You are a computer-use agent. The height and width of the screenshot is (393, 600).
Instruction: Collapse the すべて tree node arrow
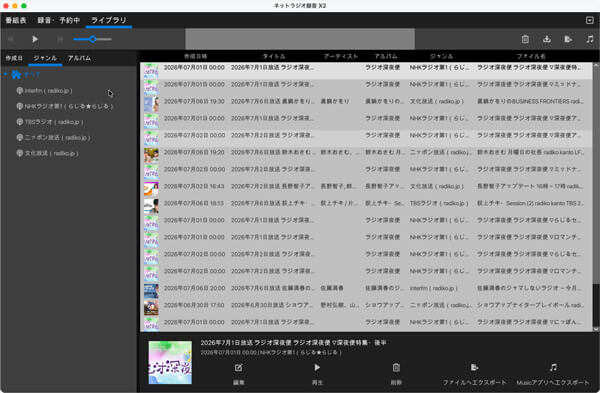coord(6,74)
